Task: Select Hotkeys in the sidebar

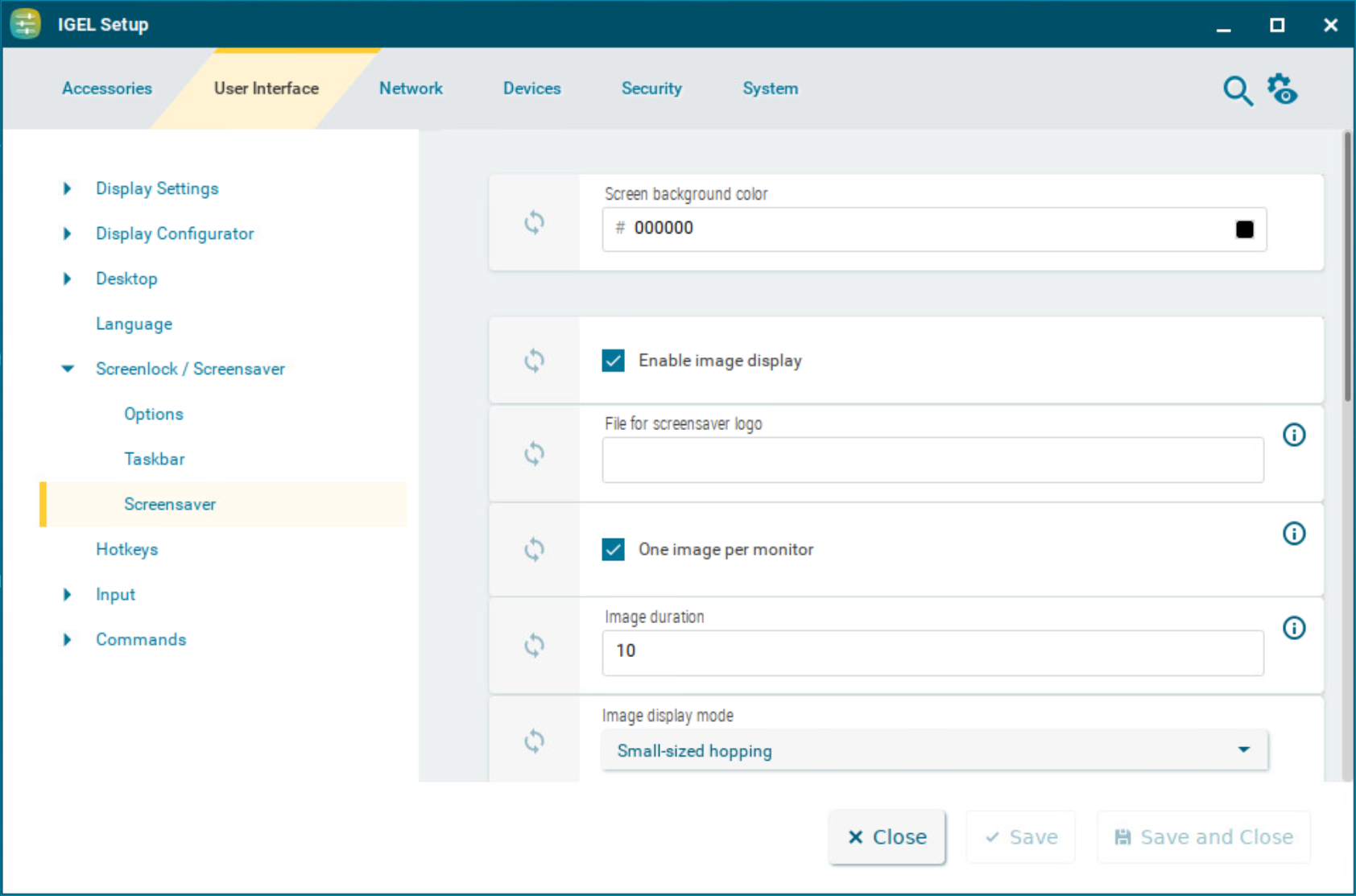Action: click(126, 549)
